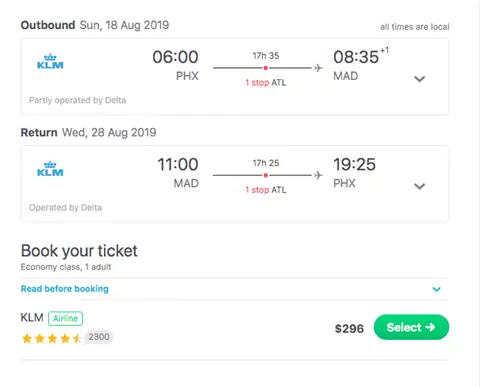Click the arrow inside the Select button
Viewport: 500px width, 387px height.
[430, 327]
